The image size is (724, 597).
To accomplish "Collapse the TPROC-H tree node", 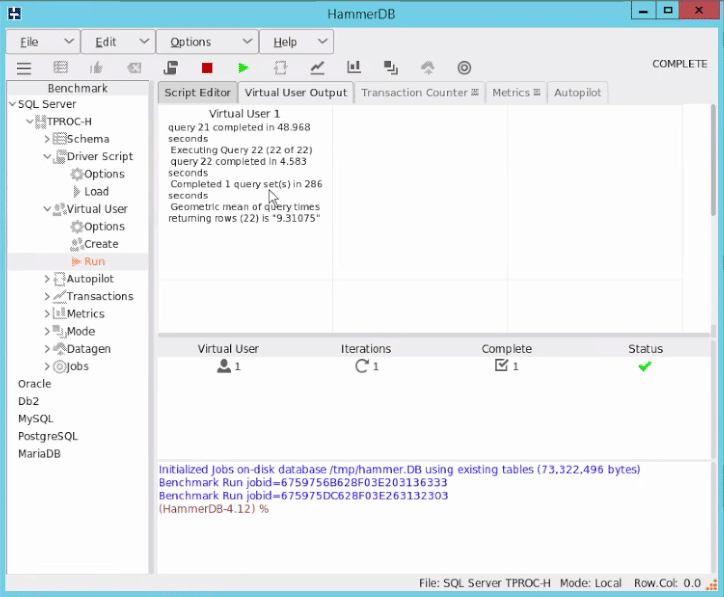I will click(30, 122).
